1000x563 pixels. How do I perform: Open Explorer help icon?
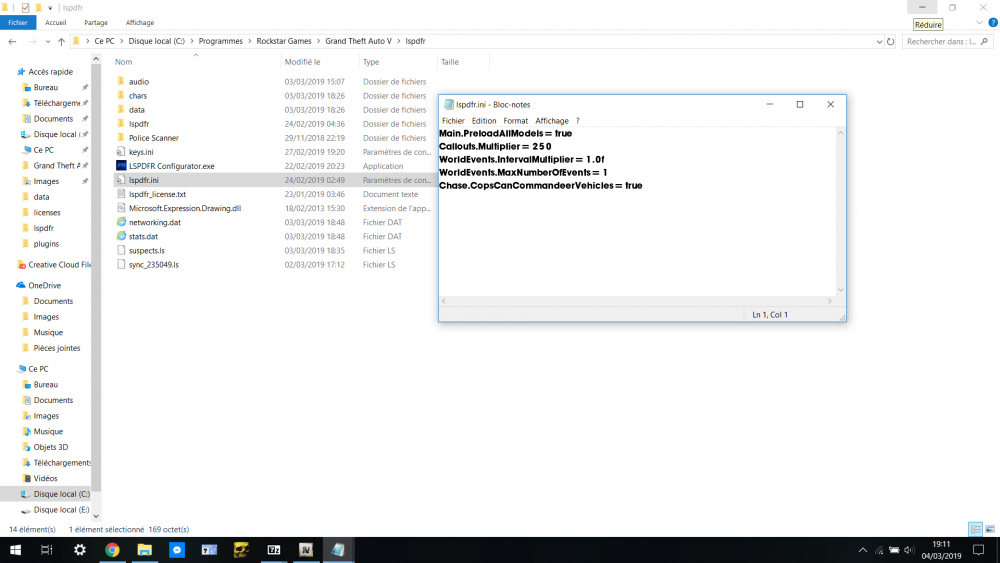993,22
